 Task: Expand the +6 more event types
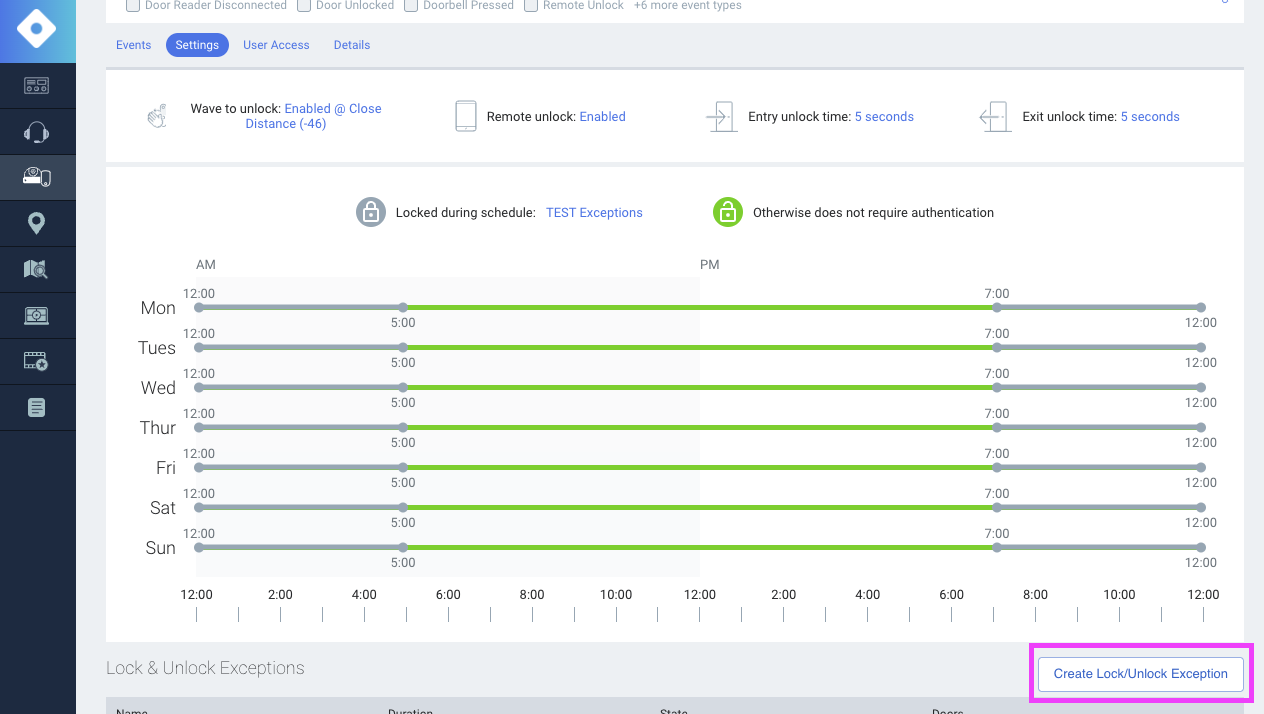coord(687,6)
